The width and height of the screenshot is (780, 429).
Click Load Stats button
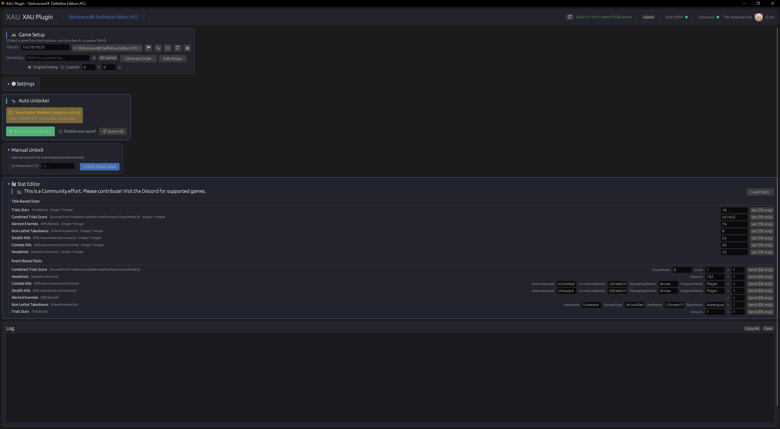point(760,192)
